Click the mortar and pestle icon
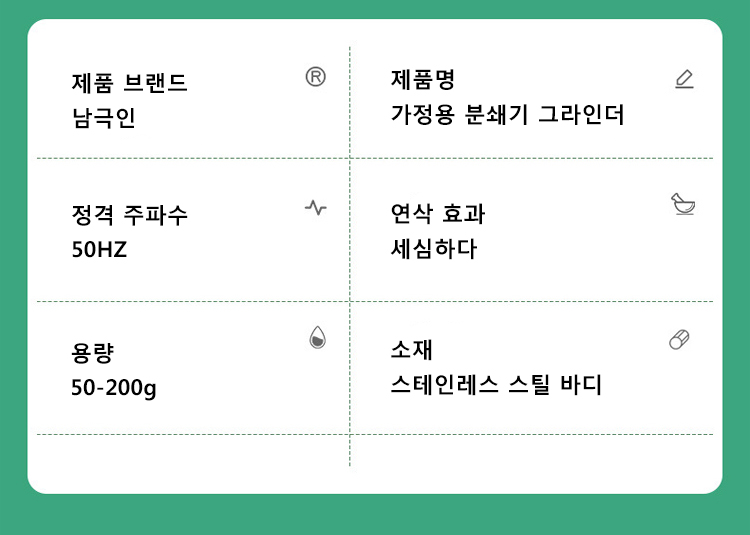 coord(683,205)
